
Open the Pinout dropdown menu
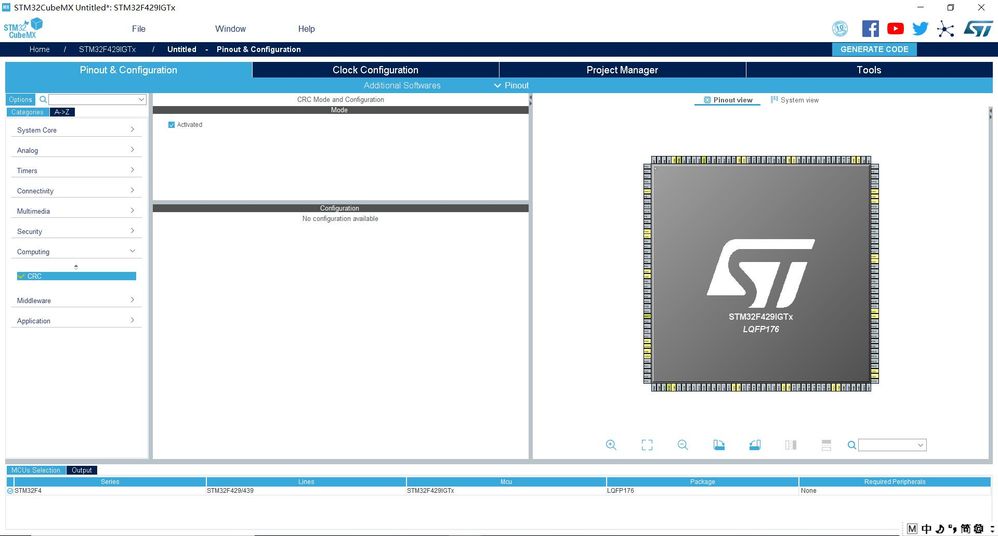(511, 85)
